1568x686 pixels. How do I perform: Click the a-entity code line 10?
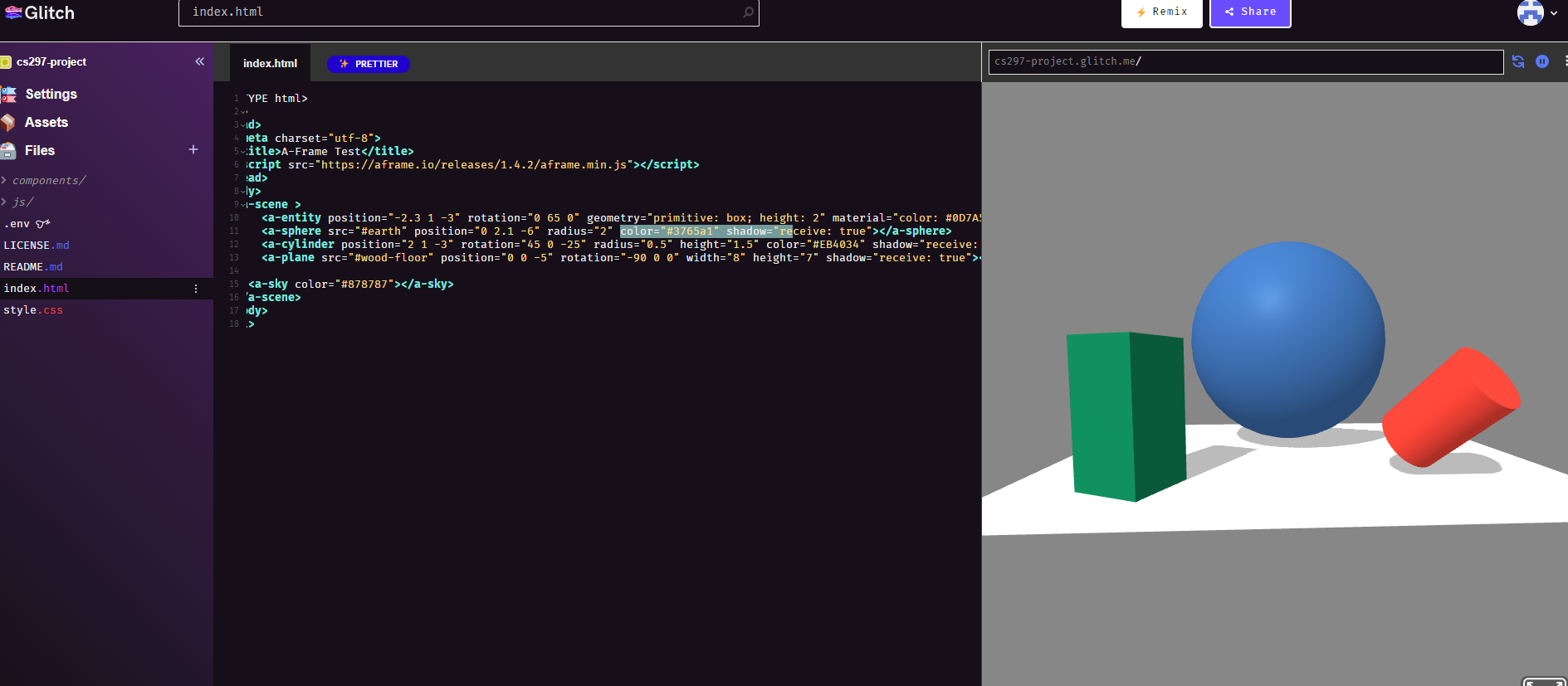click(x=621, y=218)
